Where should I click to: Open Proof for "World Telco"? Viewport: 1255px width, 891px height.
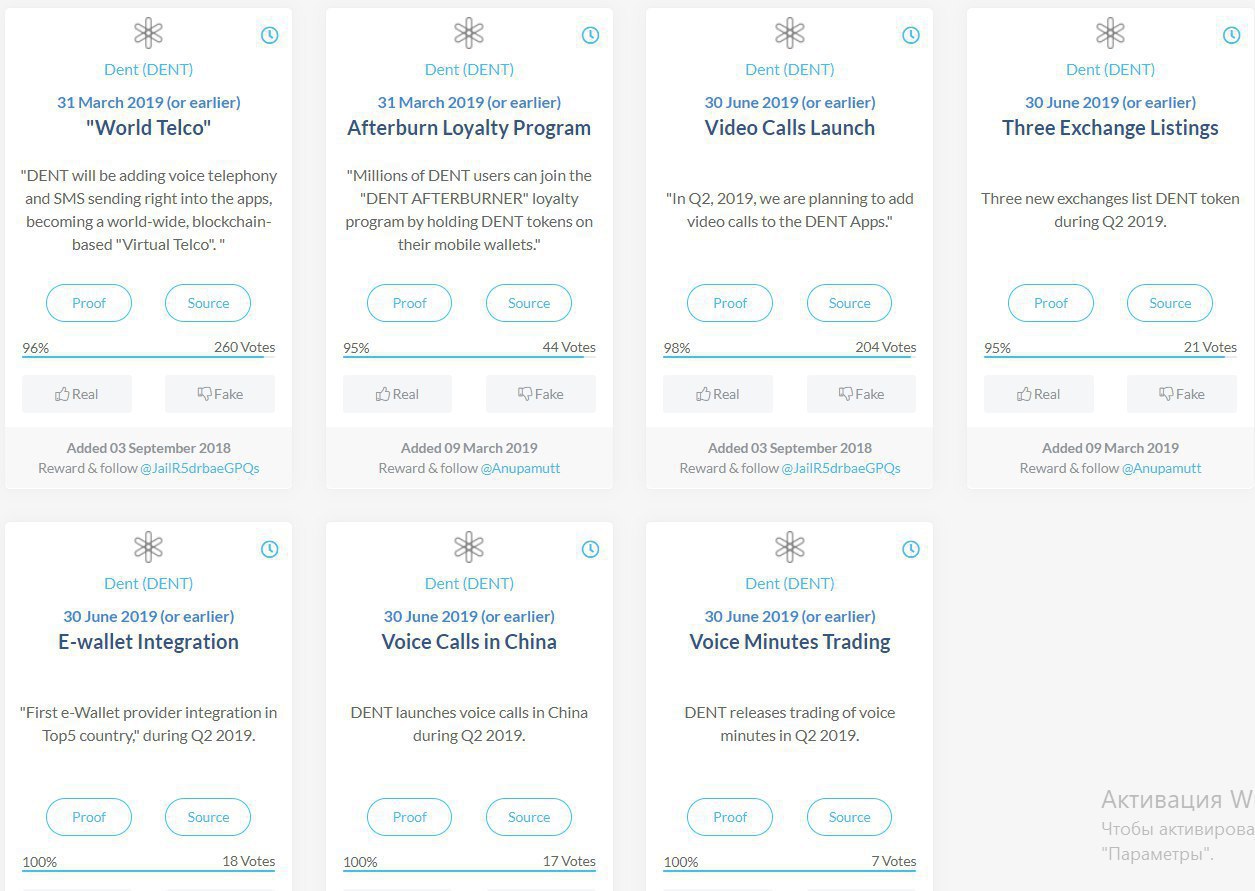point(89,303)
